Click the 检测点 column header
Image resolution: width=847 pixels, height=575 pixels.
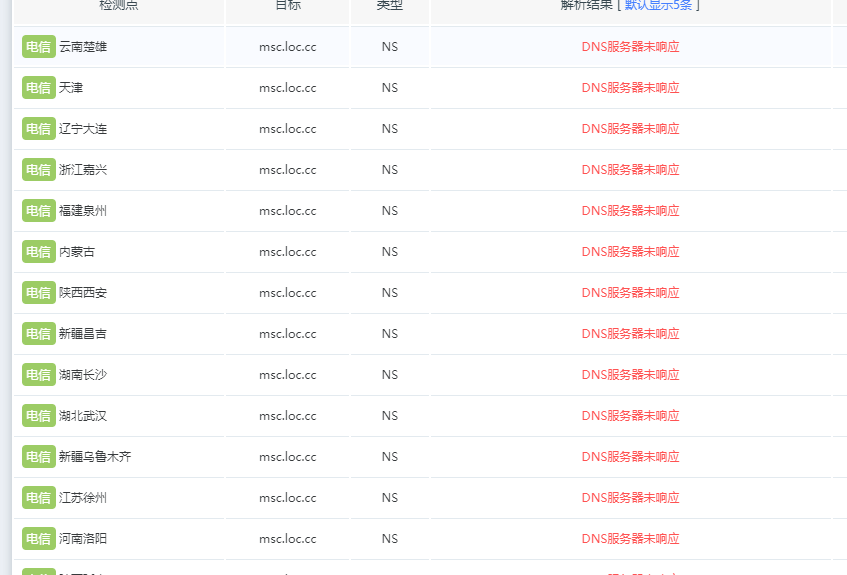[119, 5]
